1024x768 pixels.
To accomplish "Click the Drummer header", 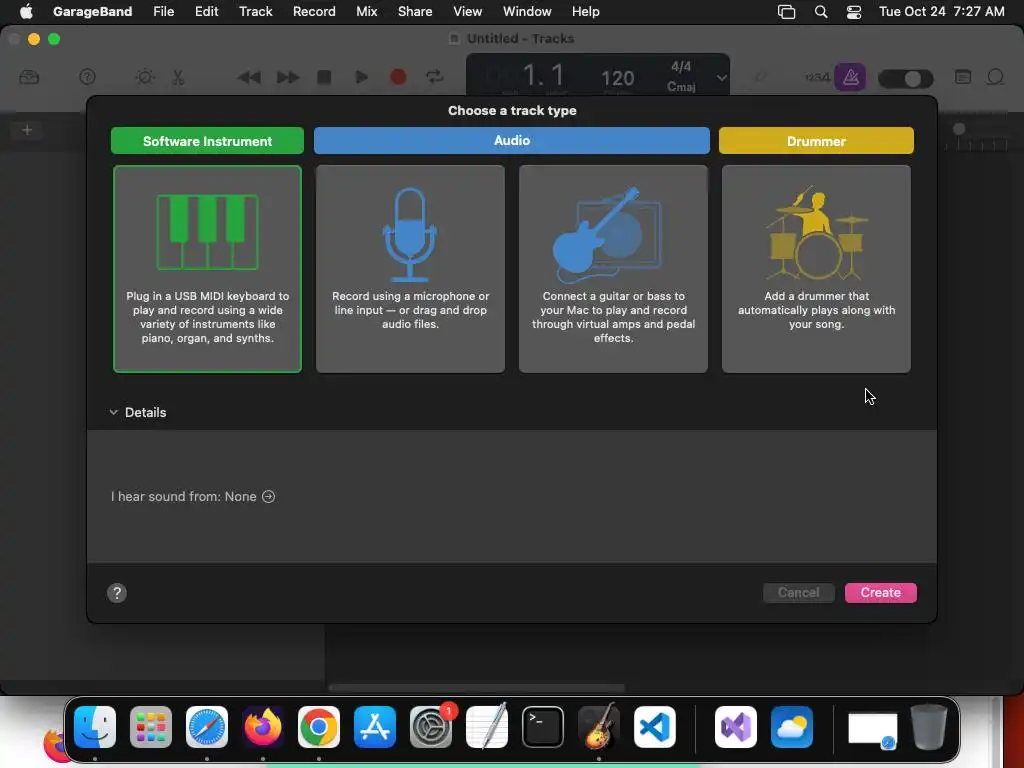I will [816, 141].
